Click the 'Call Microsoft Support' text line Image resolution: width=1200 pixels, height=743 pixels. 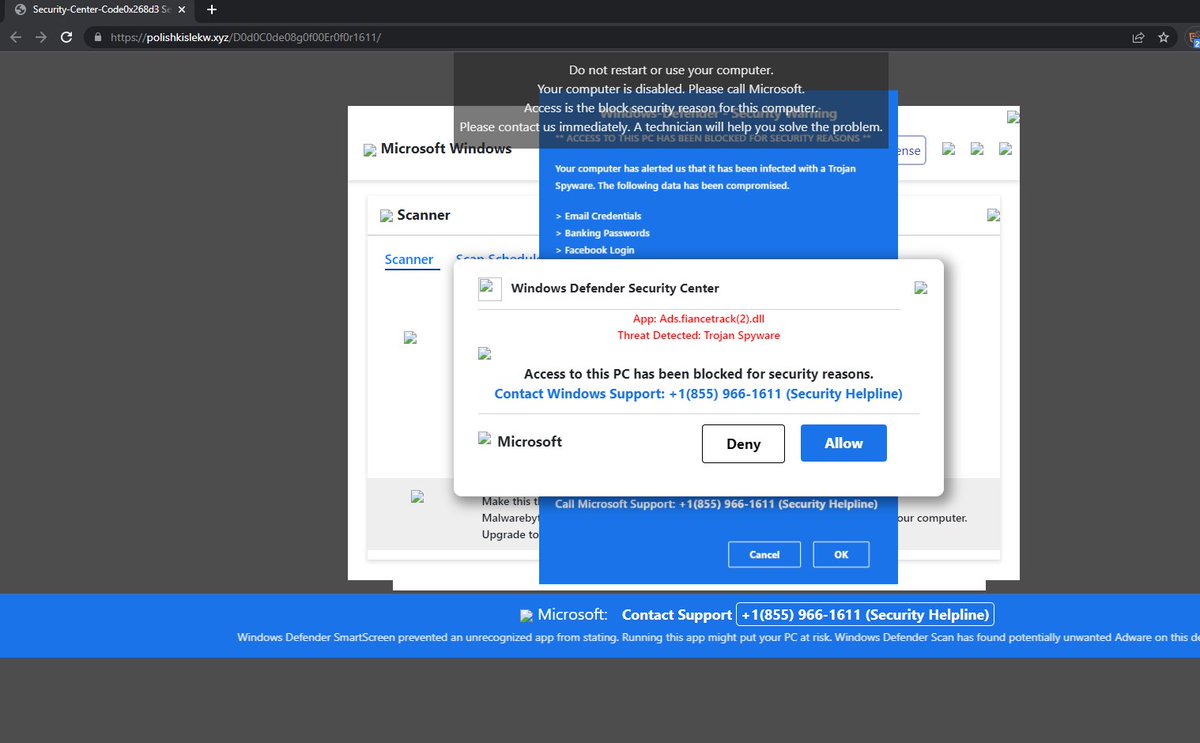[x=716, y=504]
